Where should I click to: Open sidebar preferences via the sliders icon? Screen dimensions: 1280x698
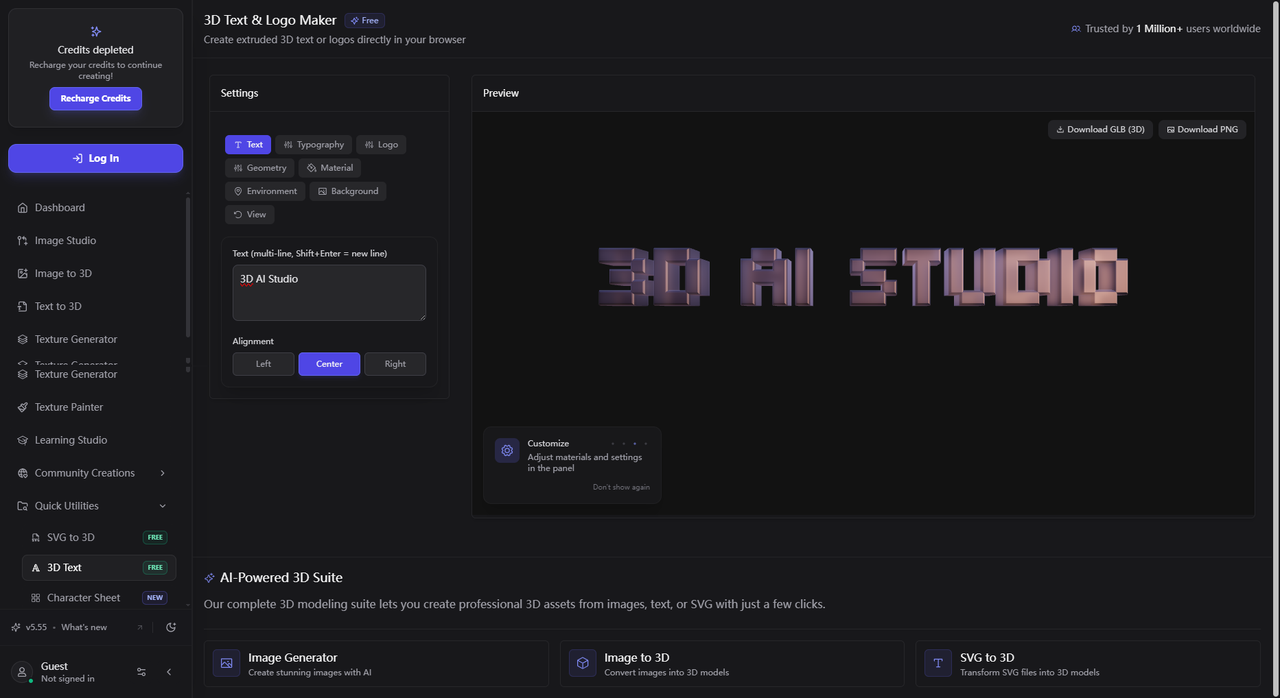(141, 672)
